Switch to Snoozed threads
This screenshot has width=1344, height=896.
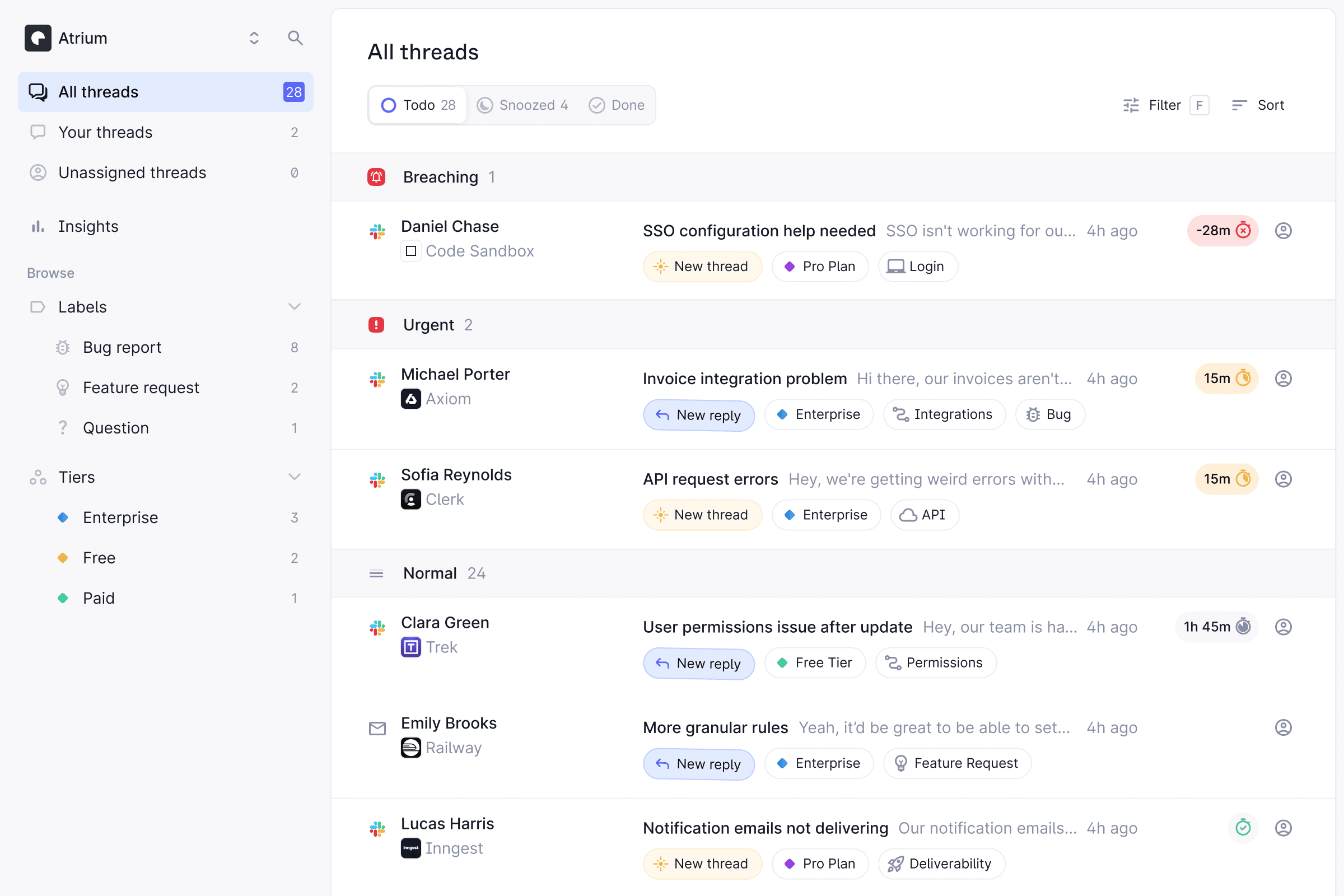[x=522, y=105]
